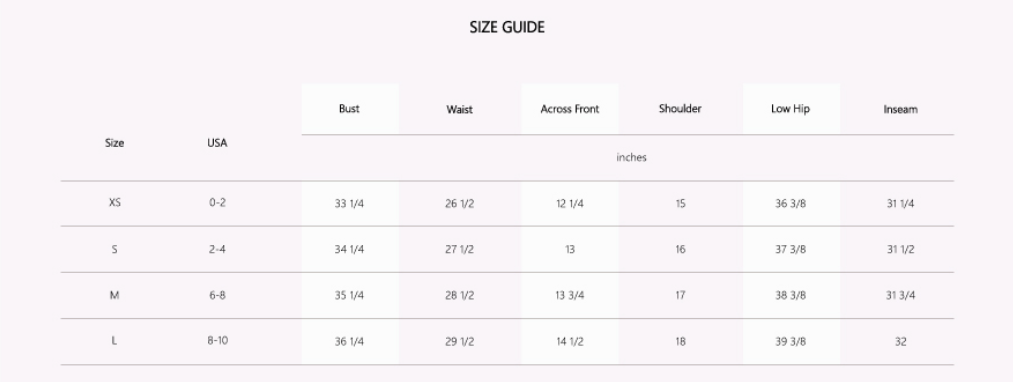This screenshot has height=382, width=1013.
Task: Select the Low Hip column header
Action: coord(790,109)
